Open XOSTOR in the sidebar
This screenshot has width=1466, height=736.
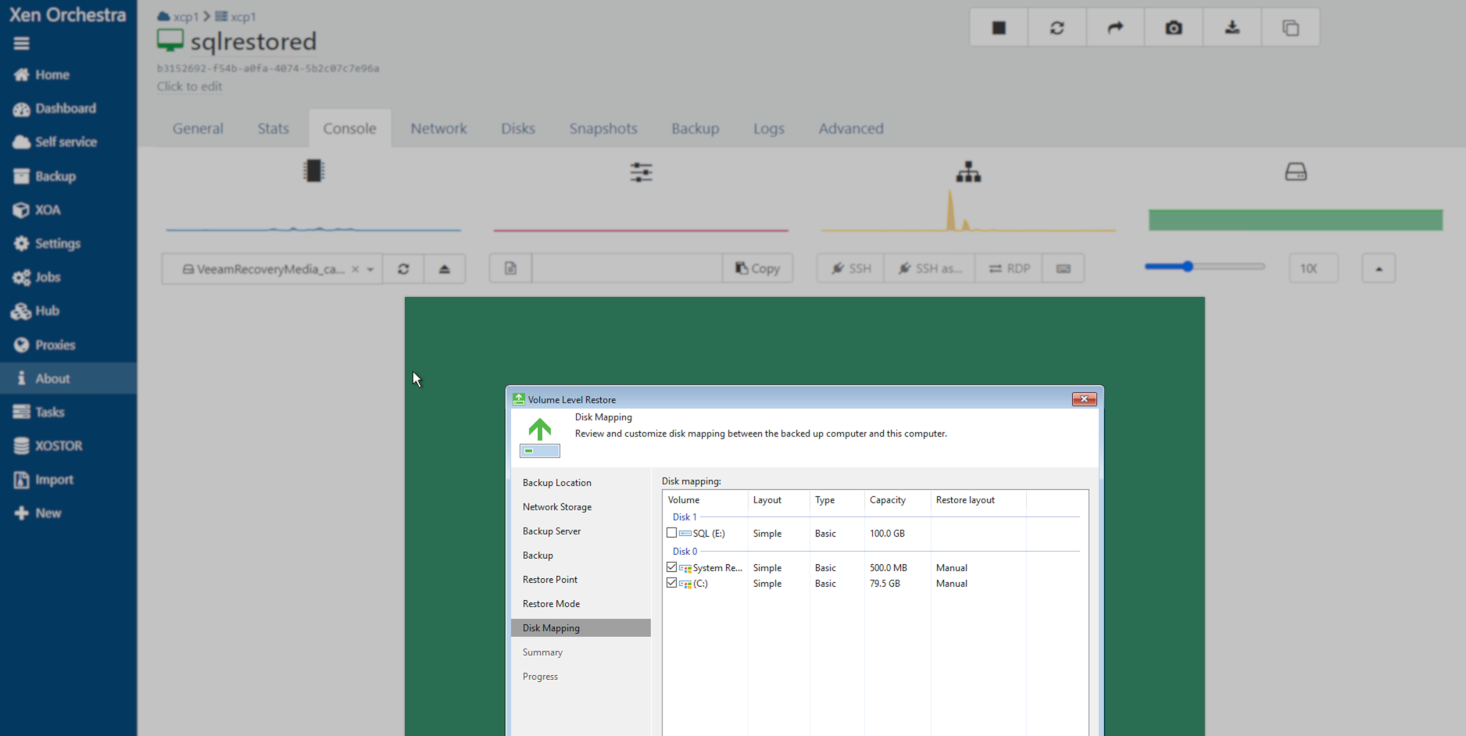[x=48, y=446]
